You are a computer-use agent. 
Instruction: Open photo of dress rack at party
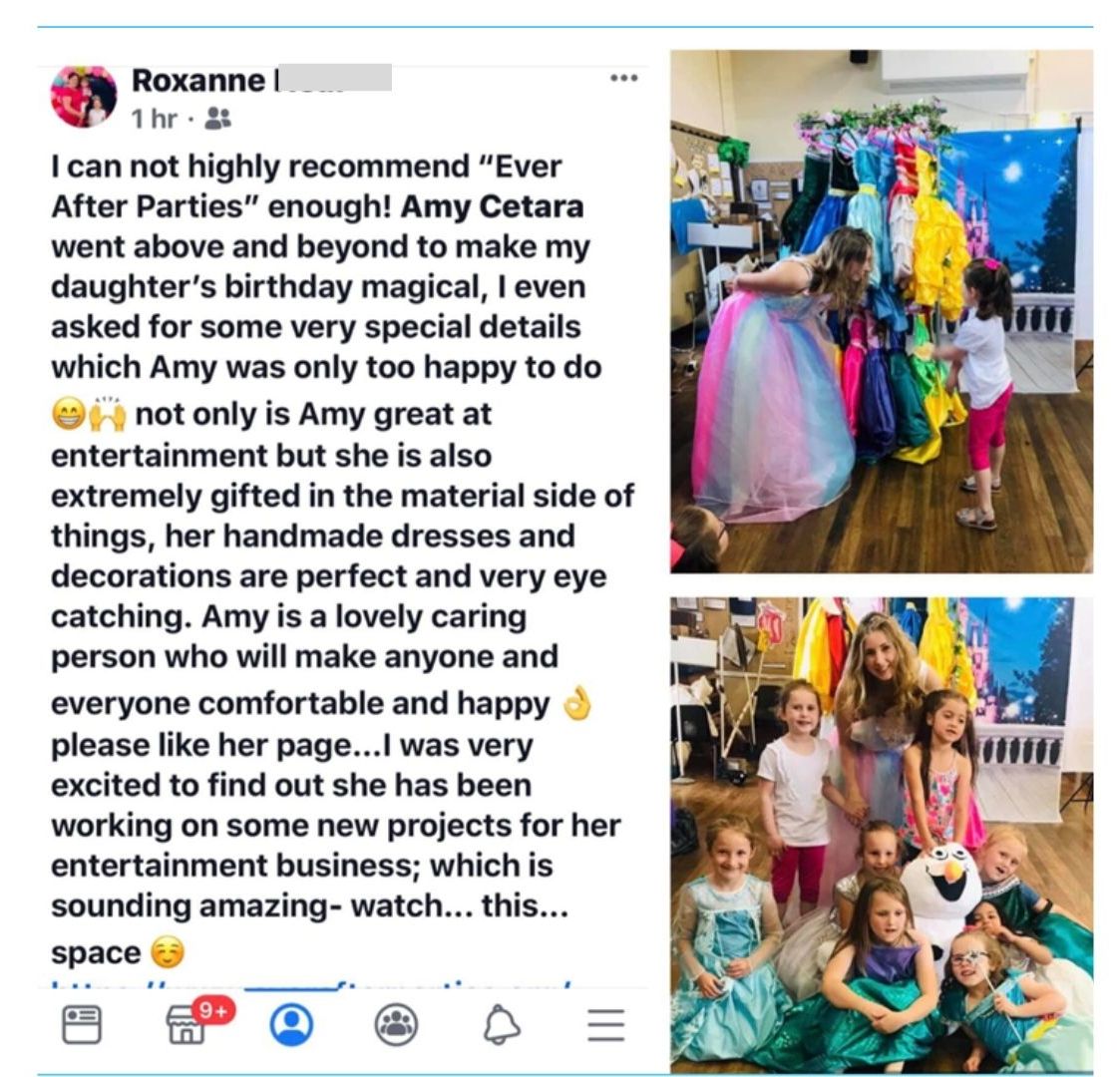pos(882,311)
